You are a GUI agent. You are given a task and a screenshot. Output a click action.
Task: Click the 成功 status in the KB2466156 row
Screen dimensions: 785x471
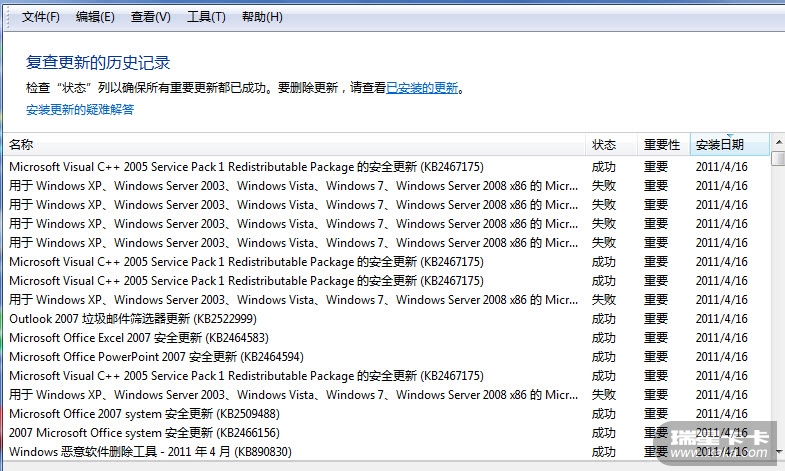[x=604, y=433]
